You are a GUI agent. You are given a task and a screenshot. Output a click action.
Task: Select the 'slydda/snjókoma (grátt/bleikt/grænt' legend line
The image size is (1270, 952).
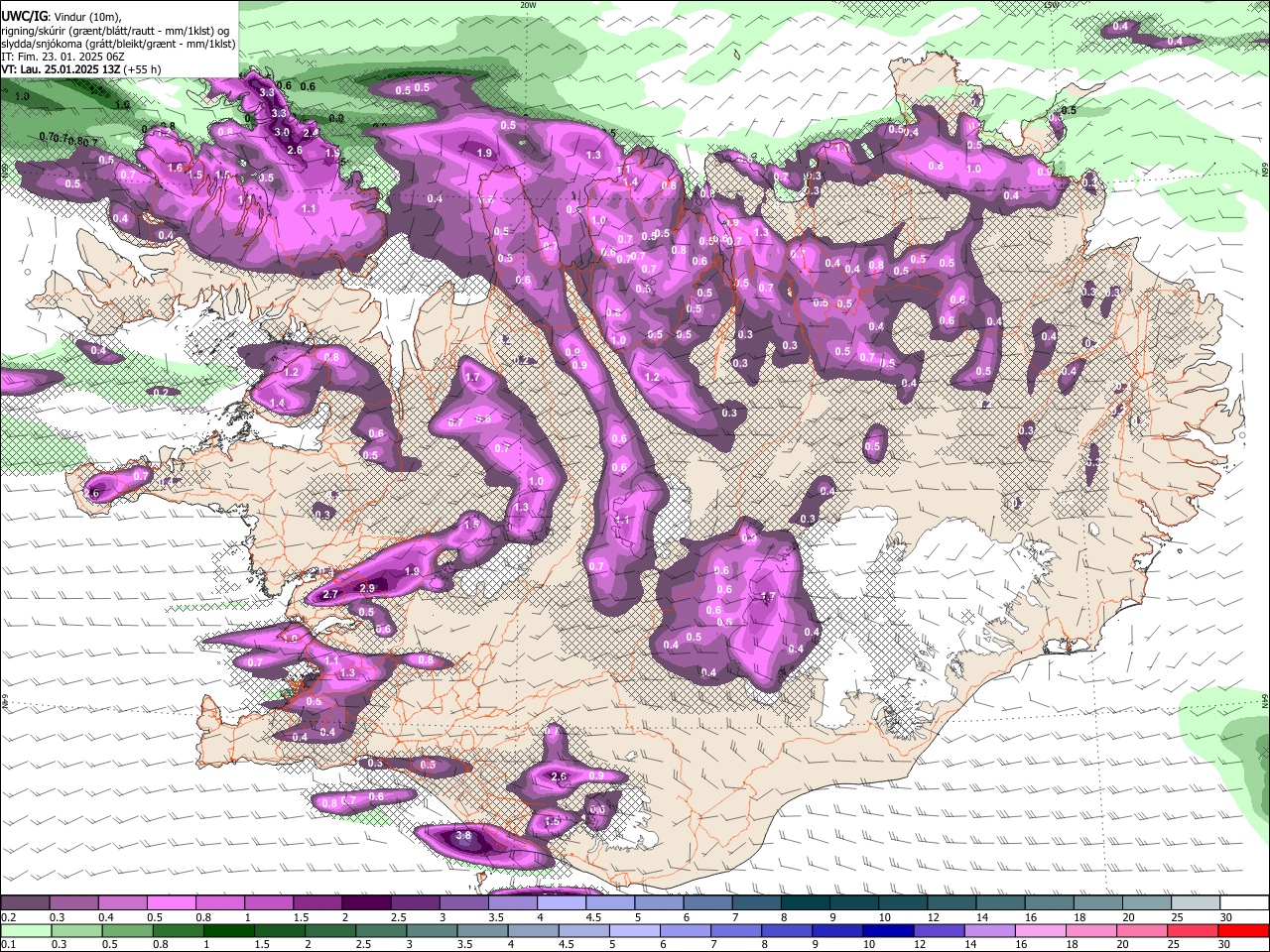coord(119,43)
